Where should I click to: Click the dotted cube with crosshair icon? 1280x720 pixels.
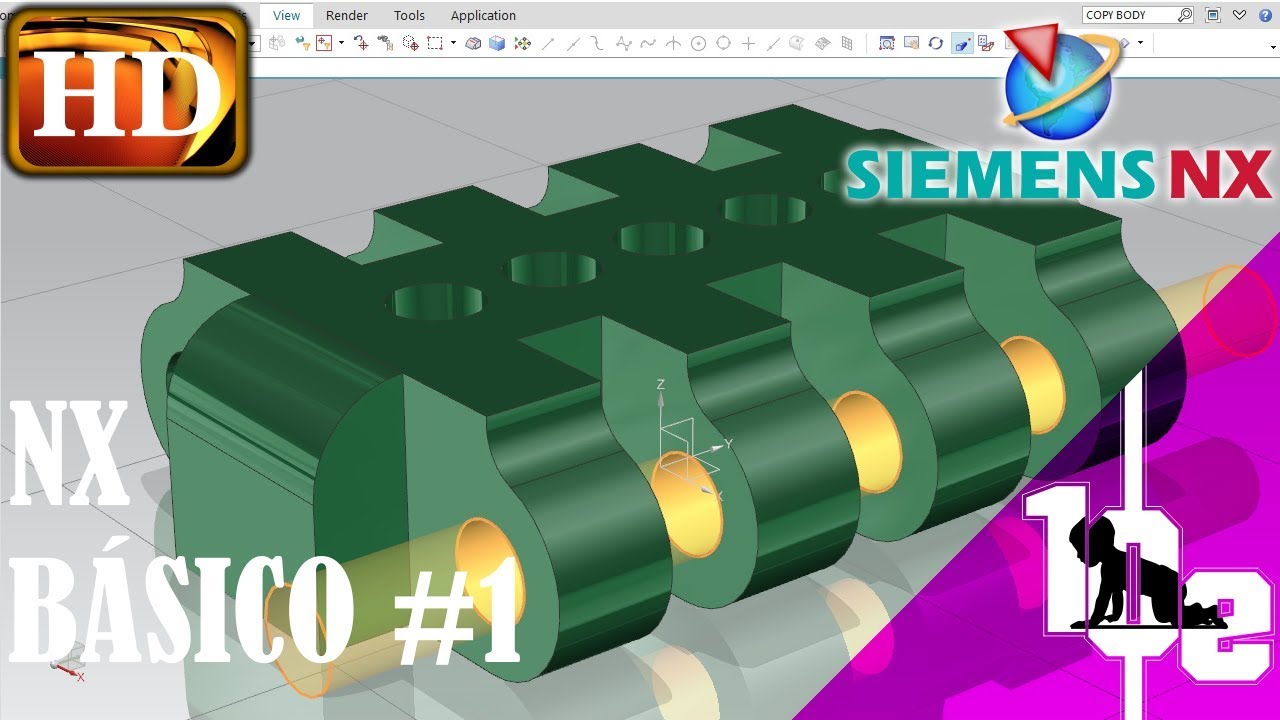pyautogui.click(x=410, y=43)
